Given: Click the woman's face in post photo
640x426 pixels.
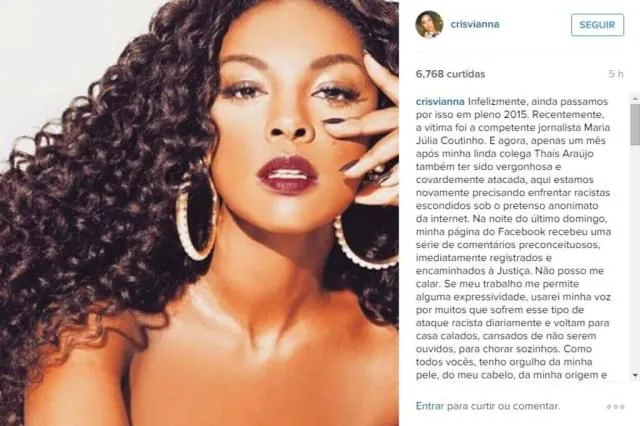Looking at the screenshot, I should pos(286,122).
